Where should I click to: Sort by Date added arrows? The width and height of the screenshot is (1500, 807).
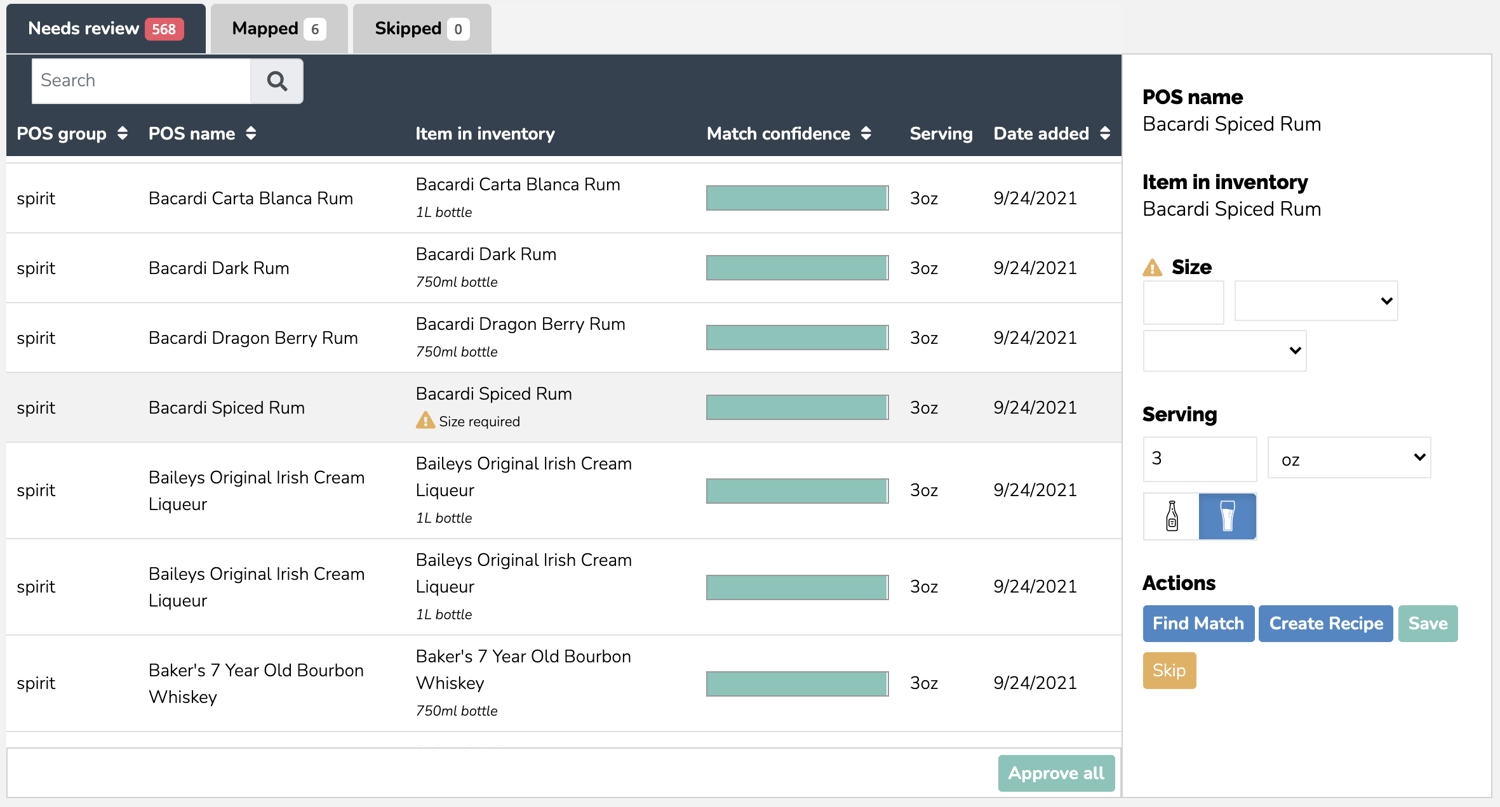coord(1105,134)
